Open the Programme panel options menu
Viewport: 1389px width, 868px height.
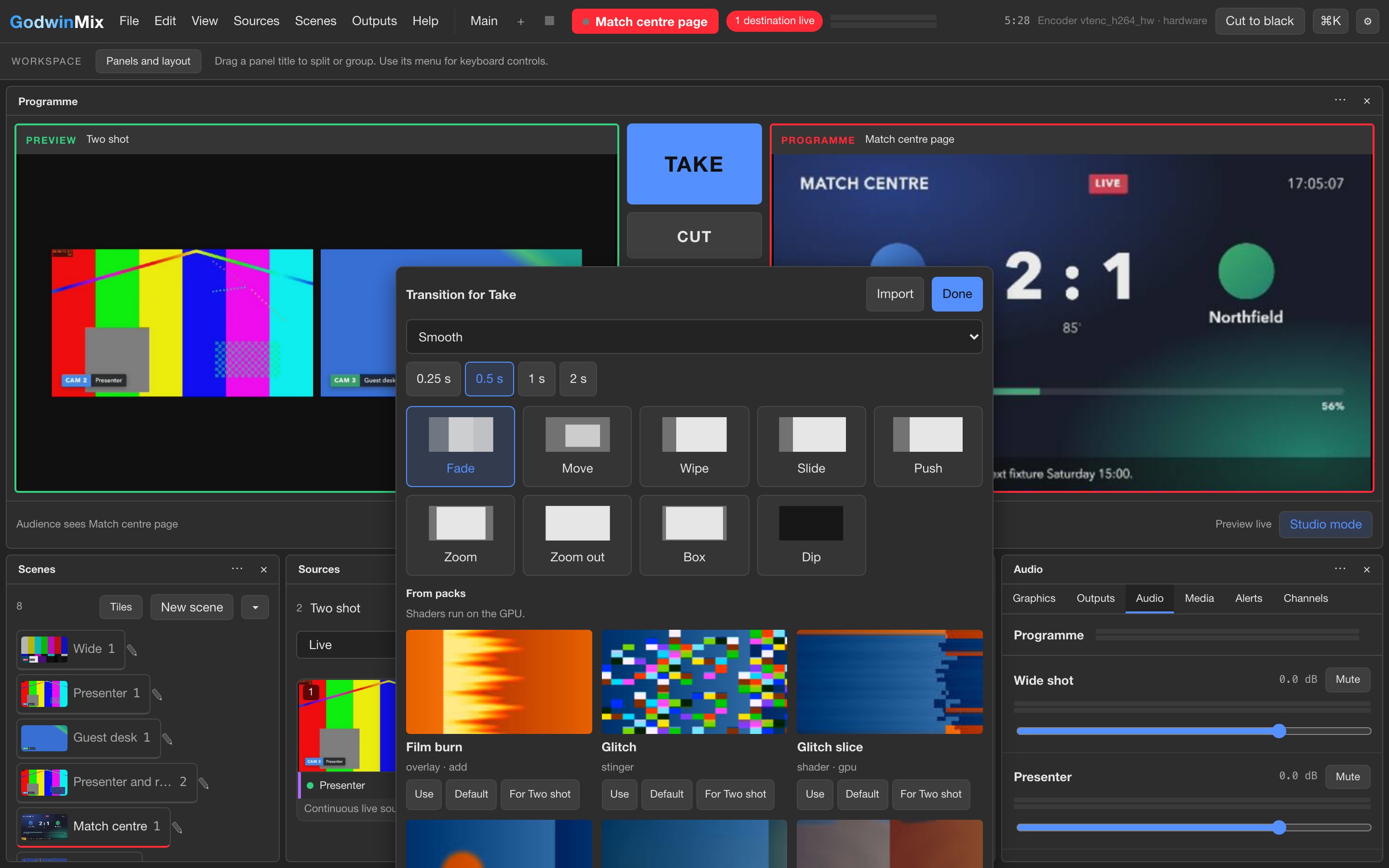(1340, 100)
